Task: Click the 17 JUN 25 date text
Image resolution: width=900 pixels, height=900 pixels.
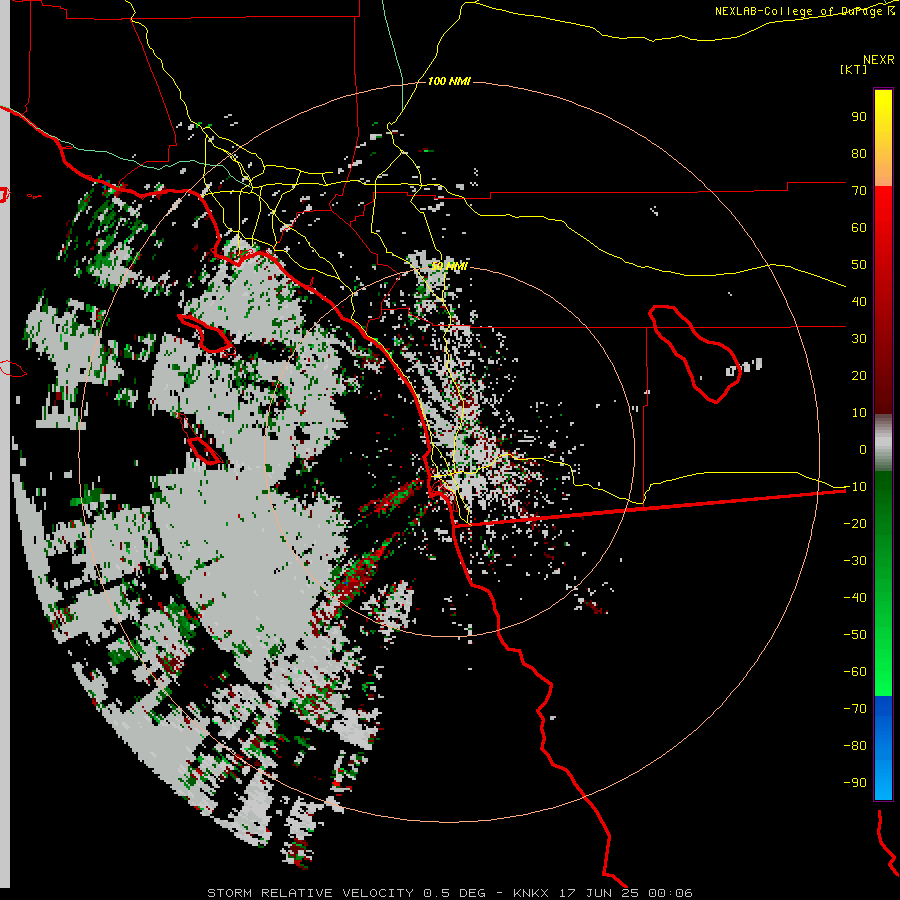Action: tap(599, 893)
